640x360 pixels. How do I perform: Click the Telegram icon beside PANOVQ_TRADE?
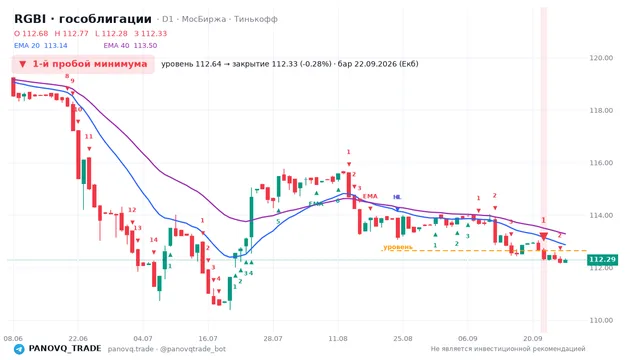[x=19, y=349]
